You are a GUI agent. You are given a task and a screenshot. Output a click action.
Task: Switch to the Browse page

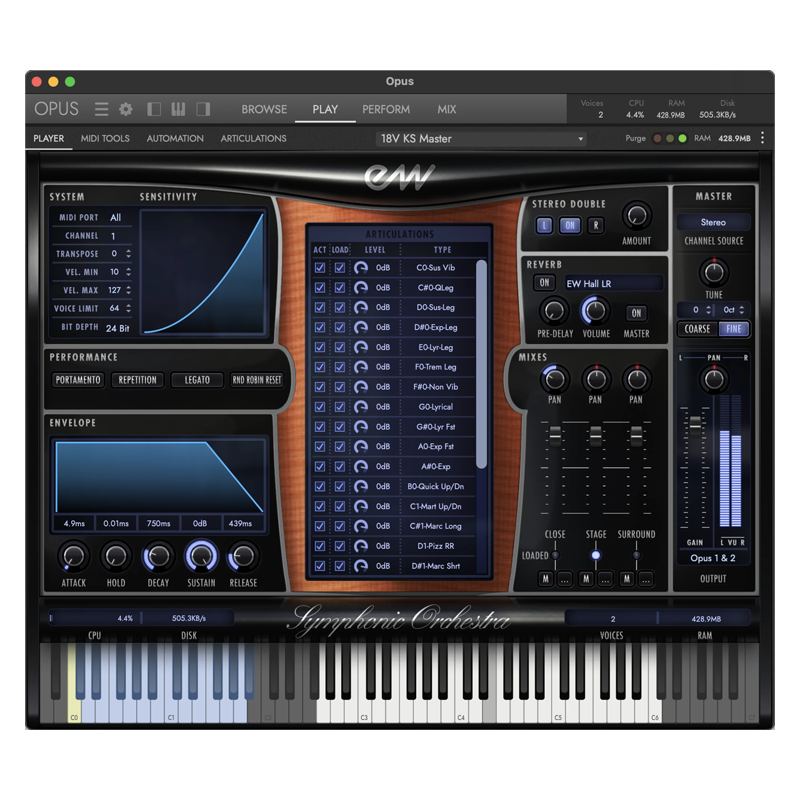[264, 109]
